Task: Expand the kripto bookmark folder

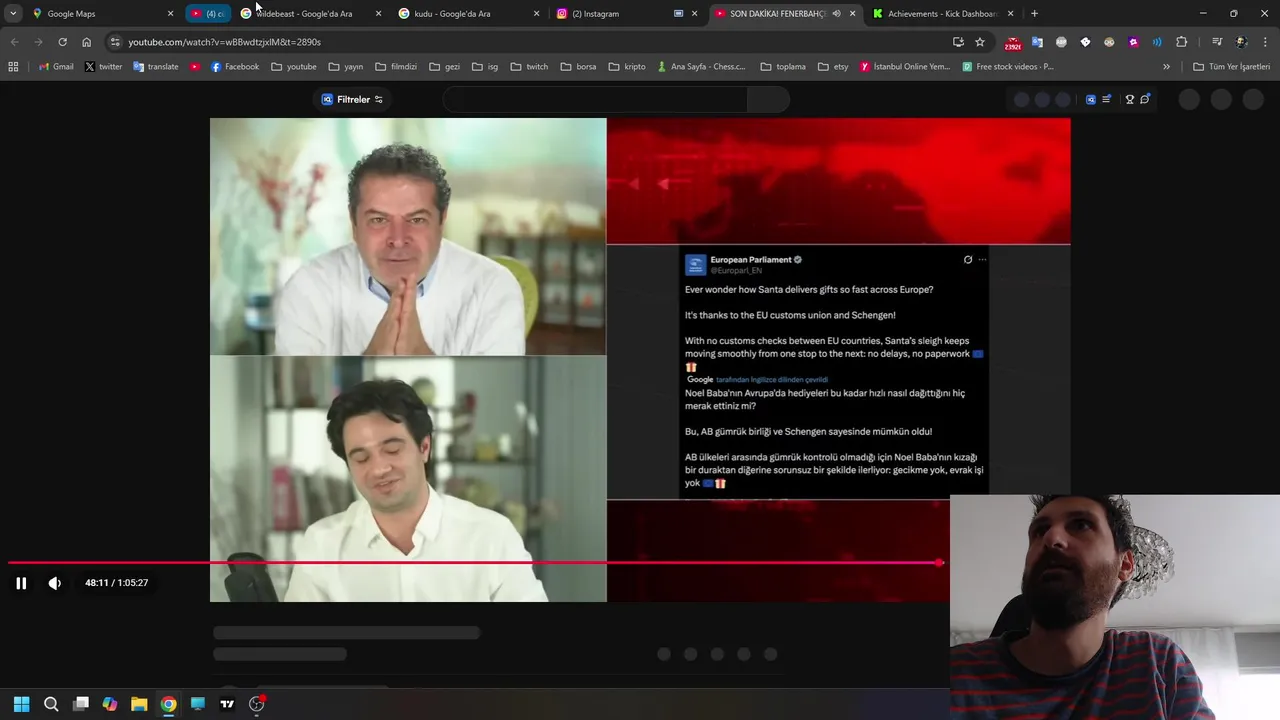Action: 627,67
